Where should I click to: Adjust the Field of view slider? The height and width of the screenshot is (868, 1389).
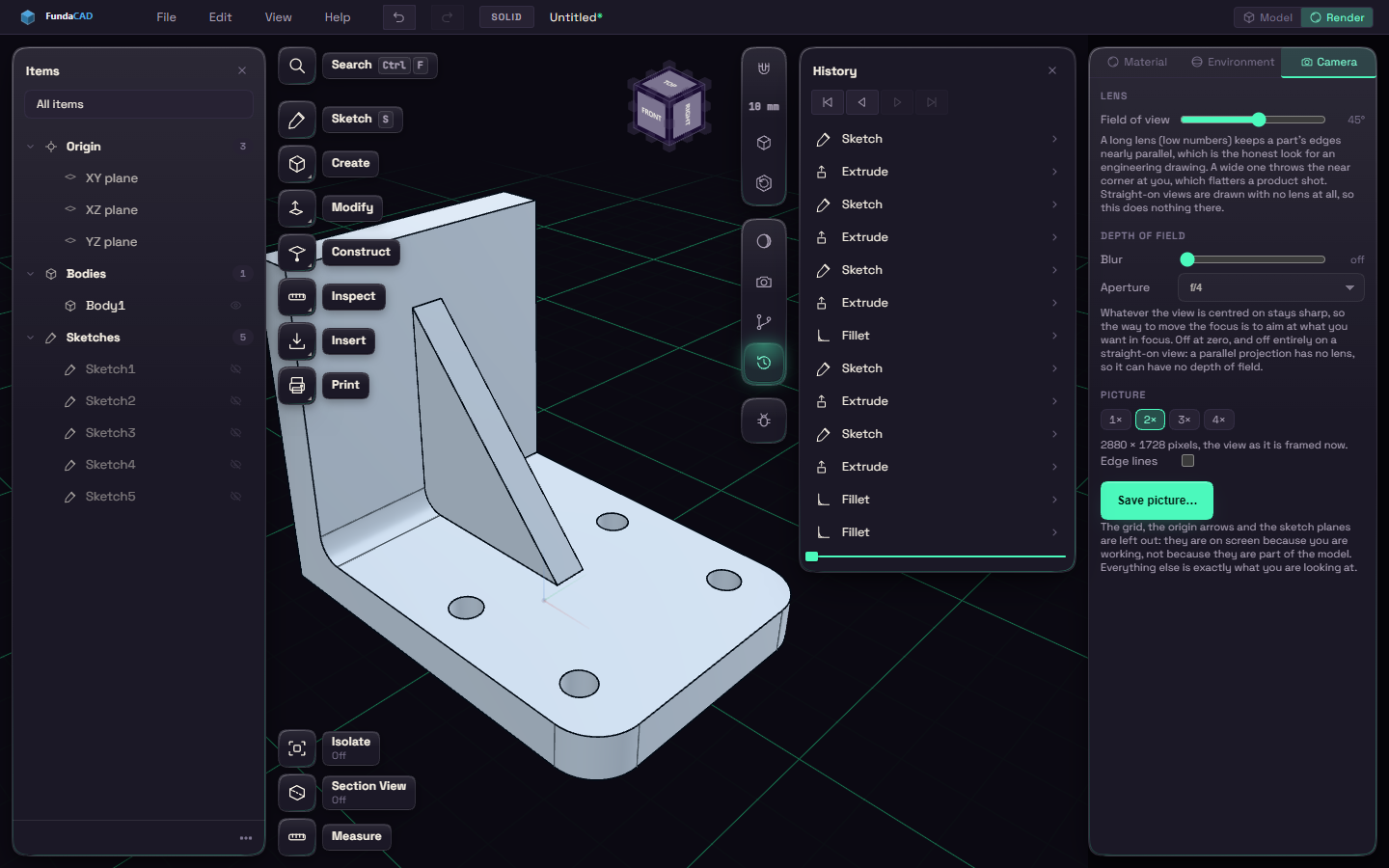[1253, 120]
